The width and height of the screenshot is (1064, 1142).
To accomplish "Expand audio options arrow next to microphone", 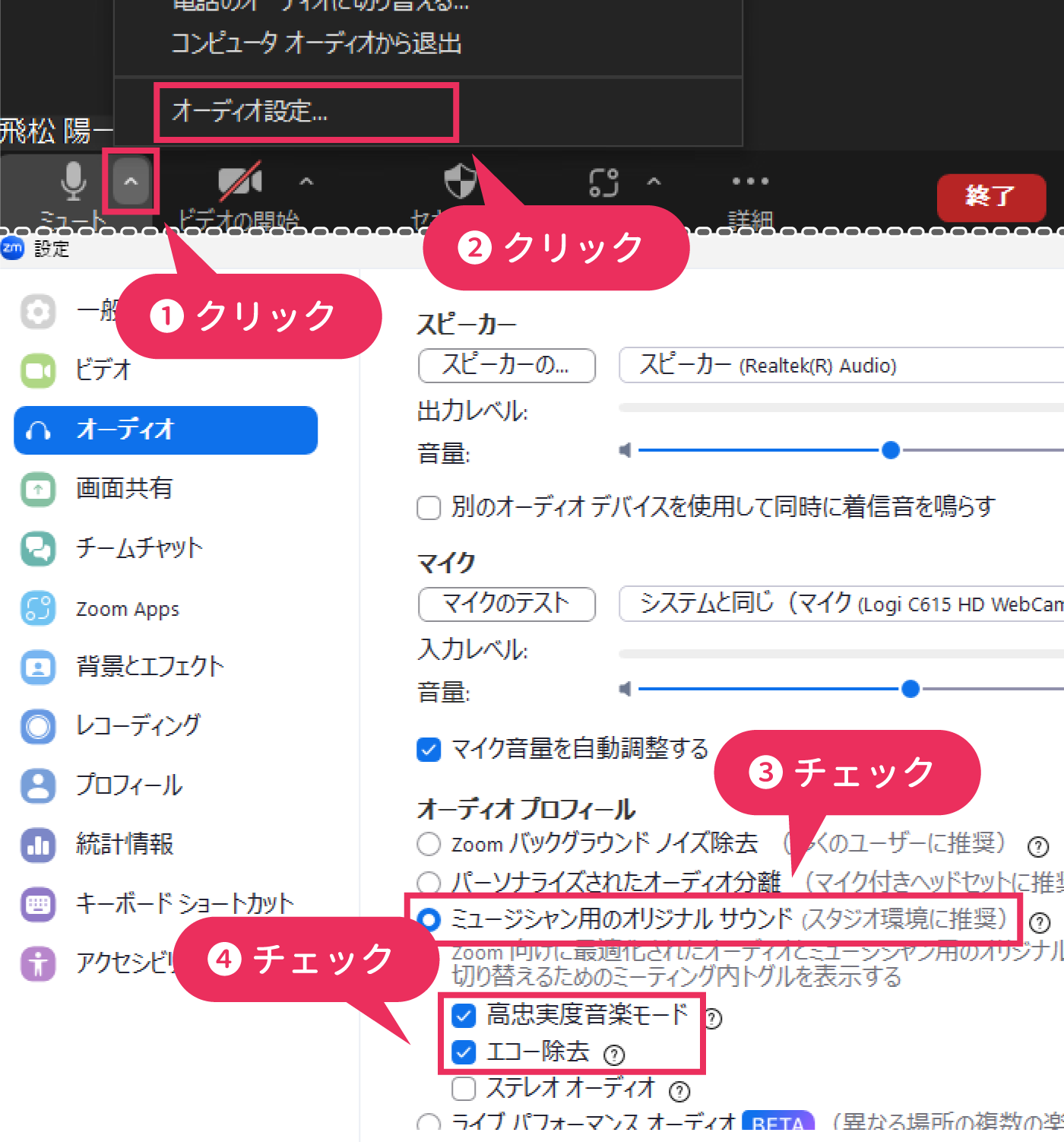I will [131, 182].
